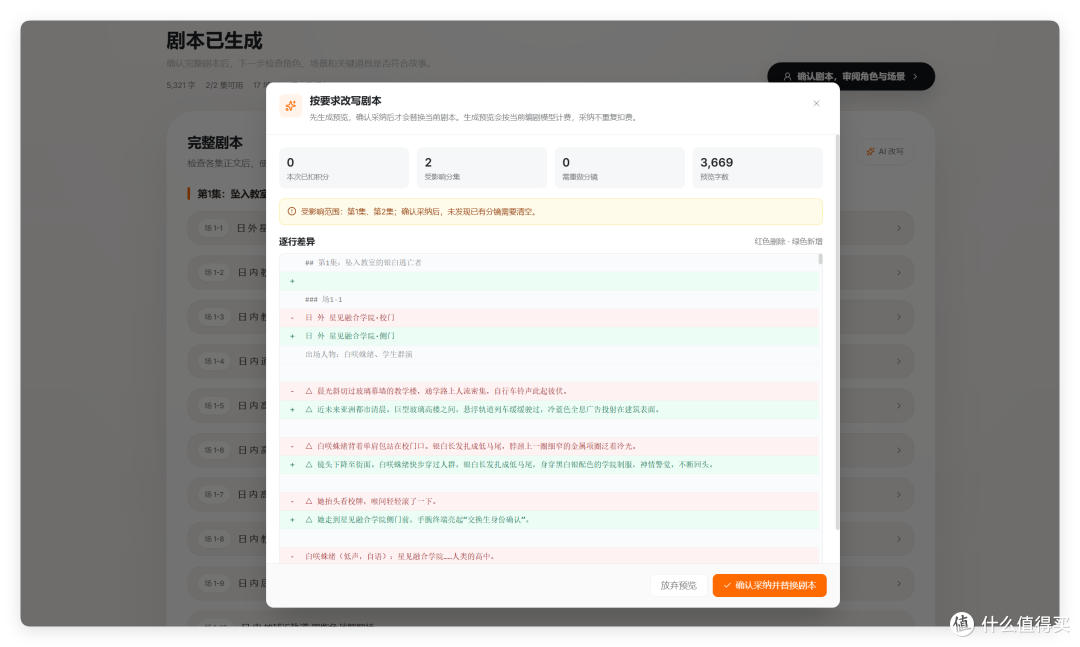Screen dimensions: 1080x647
Task: Click removed line 她抬头看校牌
Action: [x=549, y=502]
